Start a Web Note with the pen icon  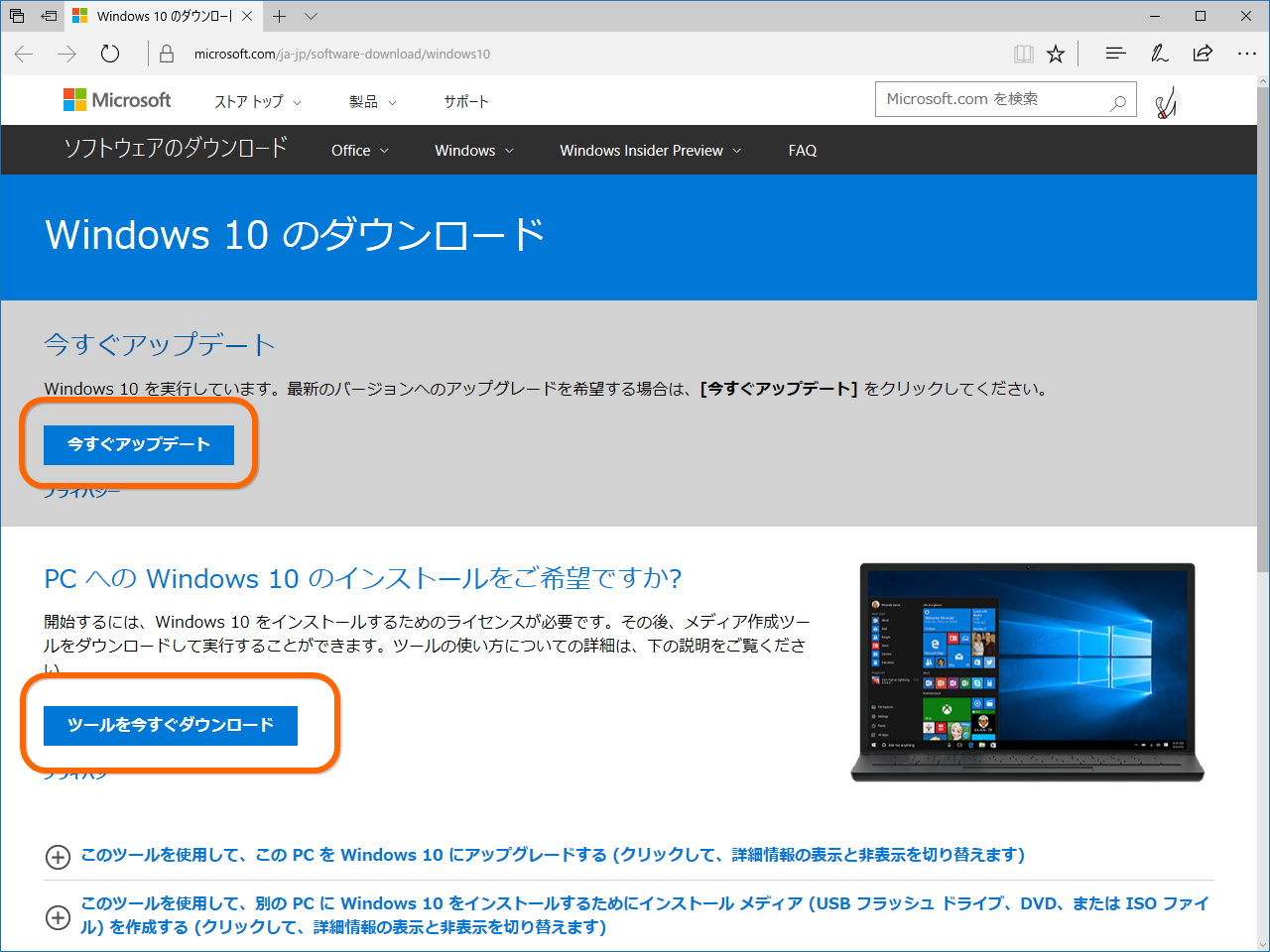1159,54
